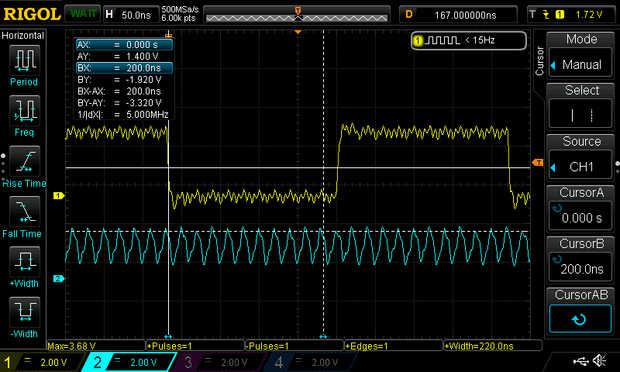Enable channel 3 tab
620x372 pixels.
221,362
